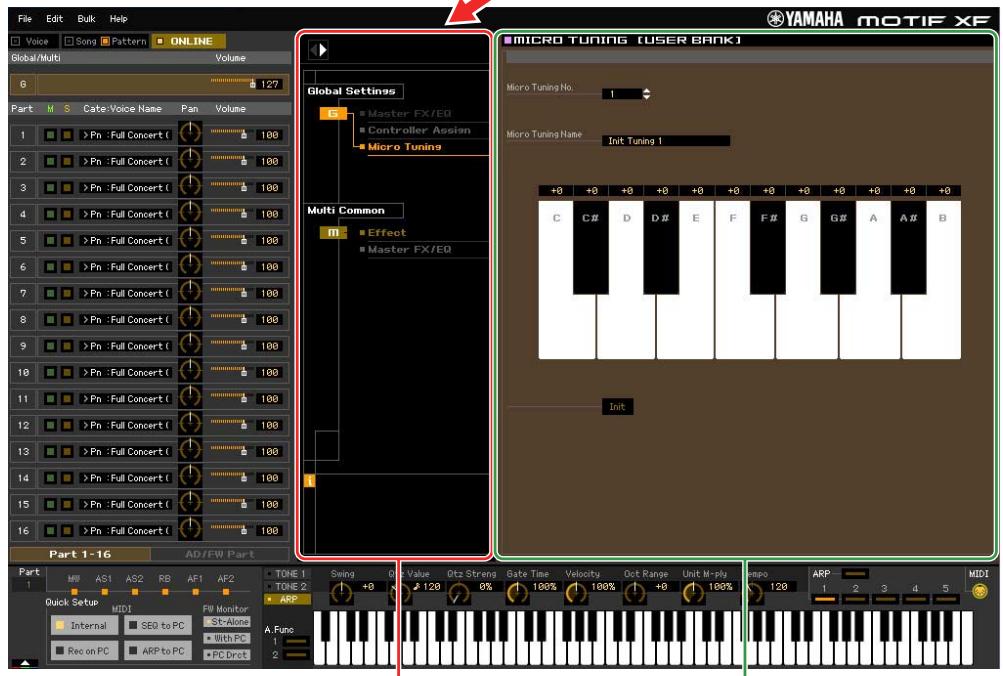Click the orange info i icon
1003x676 pixels.
tap(310, 481)
